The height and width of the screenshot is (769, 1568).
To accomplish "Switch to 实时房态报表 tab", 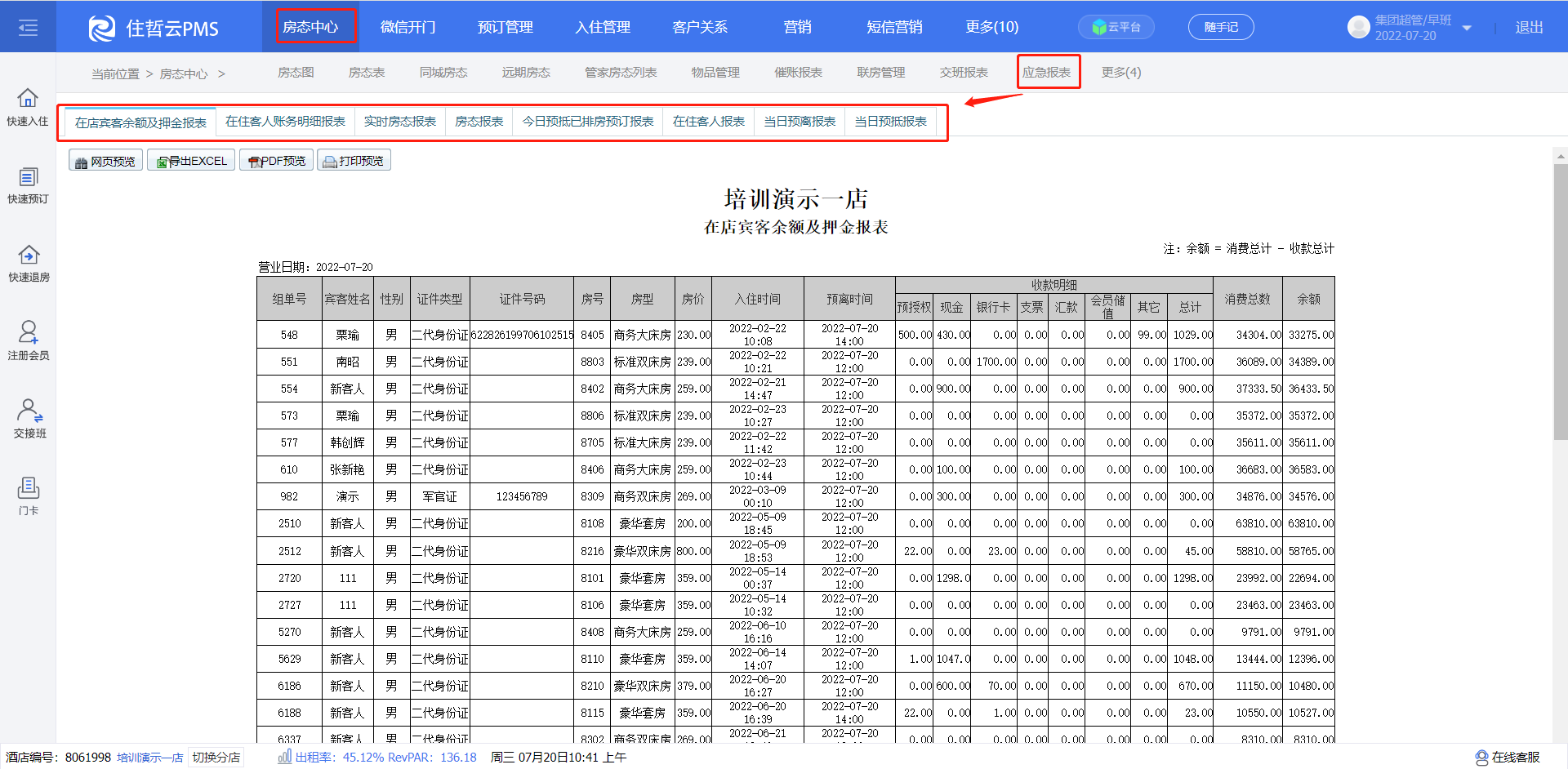I will click(x=400, y=122).
